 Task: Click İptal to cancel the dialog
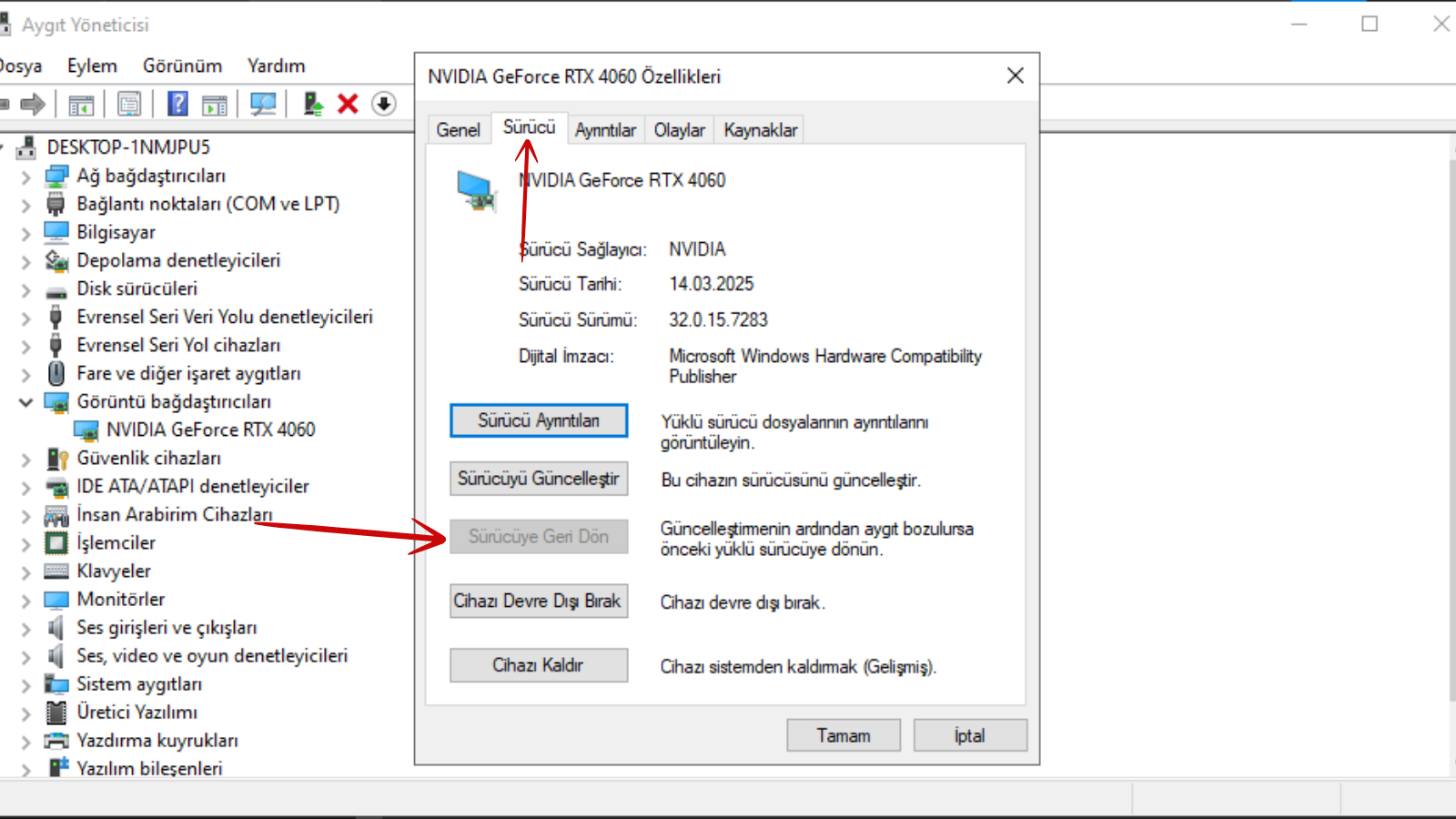click(969, 735)
